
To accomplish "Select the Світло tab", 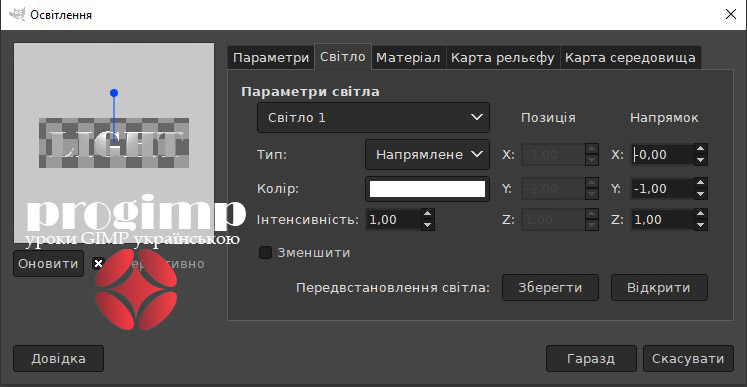I will [x=343, y=57].
